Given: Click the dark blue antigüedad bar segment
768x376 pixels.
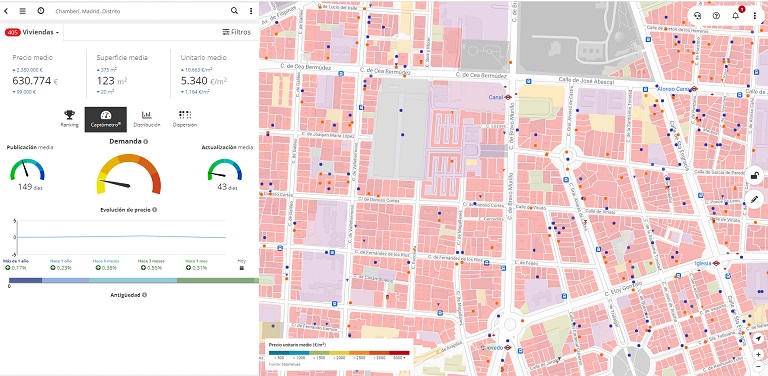Looking at the screenshot, I should coord(25,281).
